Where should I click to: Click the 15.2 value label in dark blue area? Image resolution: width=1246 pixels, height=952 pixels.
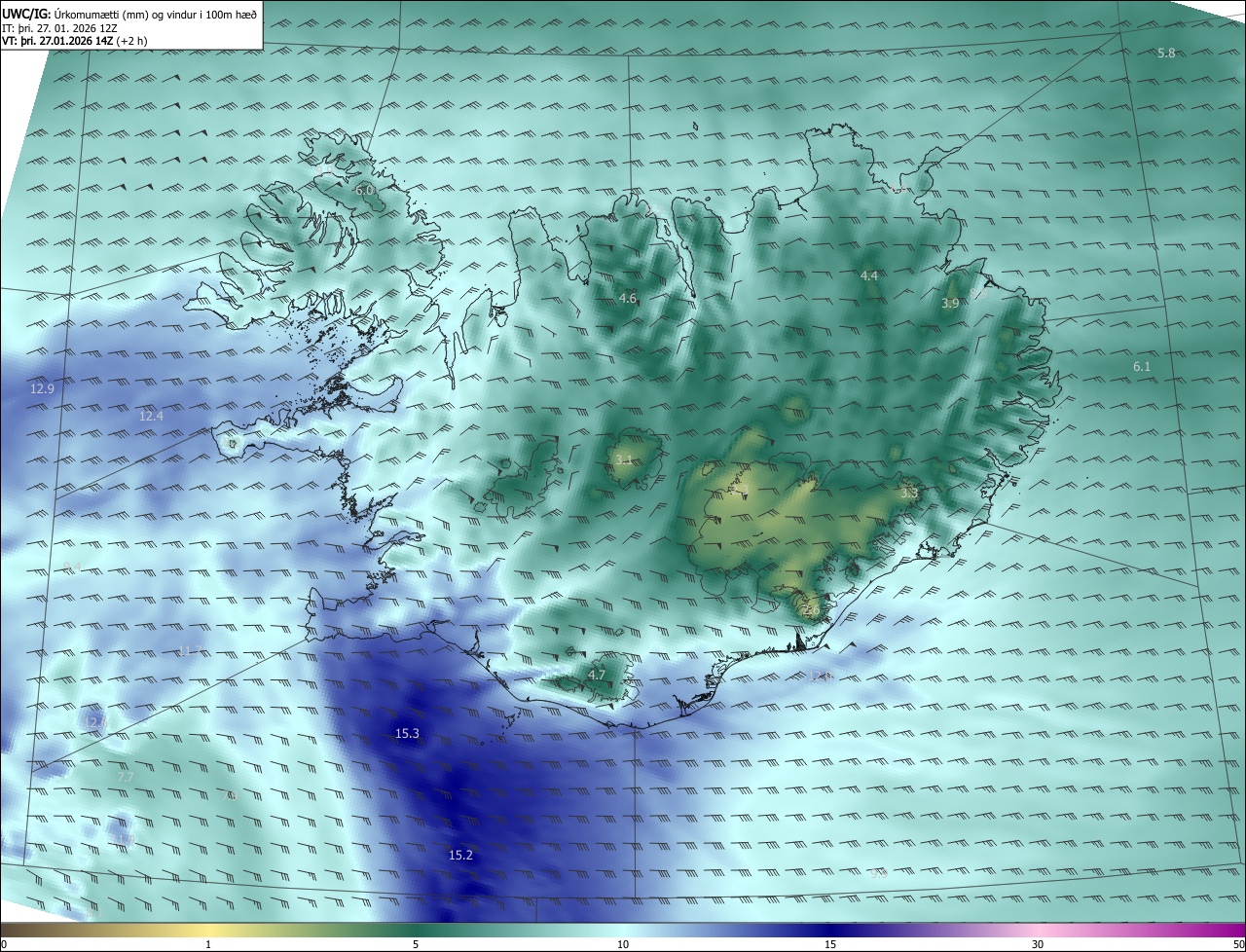pyautogui.click(x=460, y=855)
